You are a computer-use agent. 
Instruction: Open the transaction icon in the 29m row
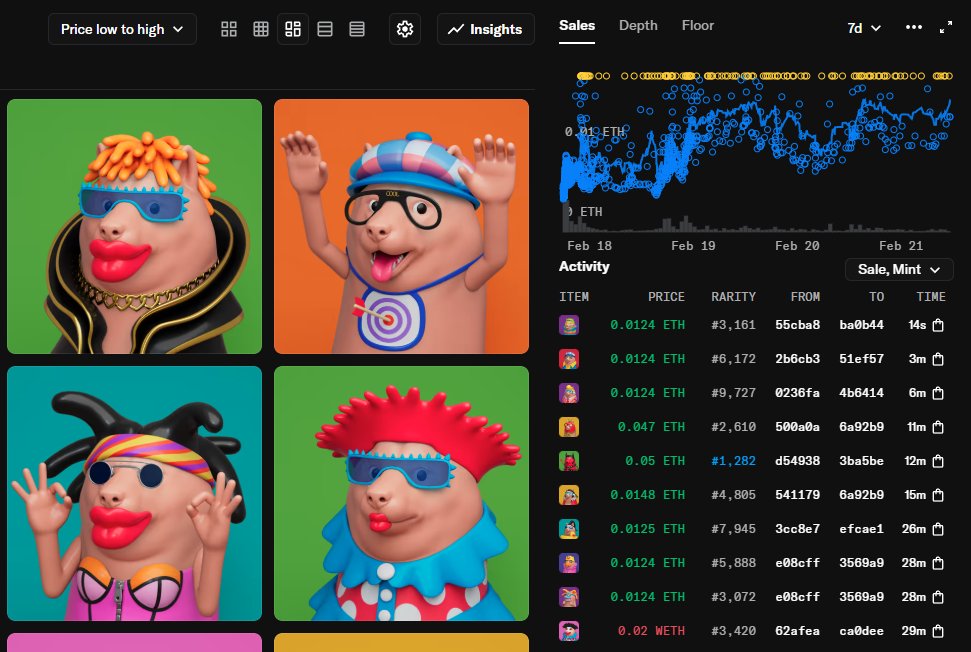click(938, 631)
